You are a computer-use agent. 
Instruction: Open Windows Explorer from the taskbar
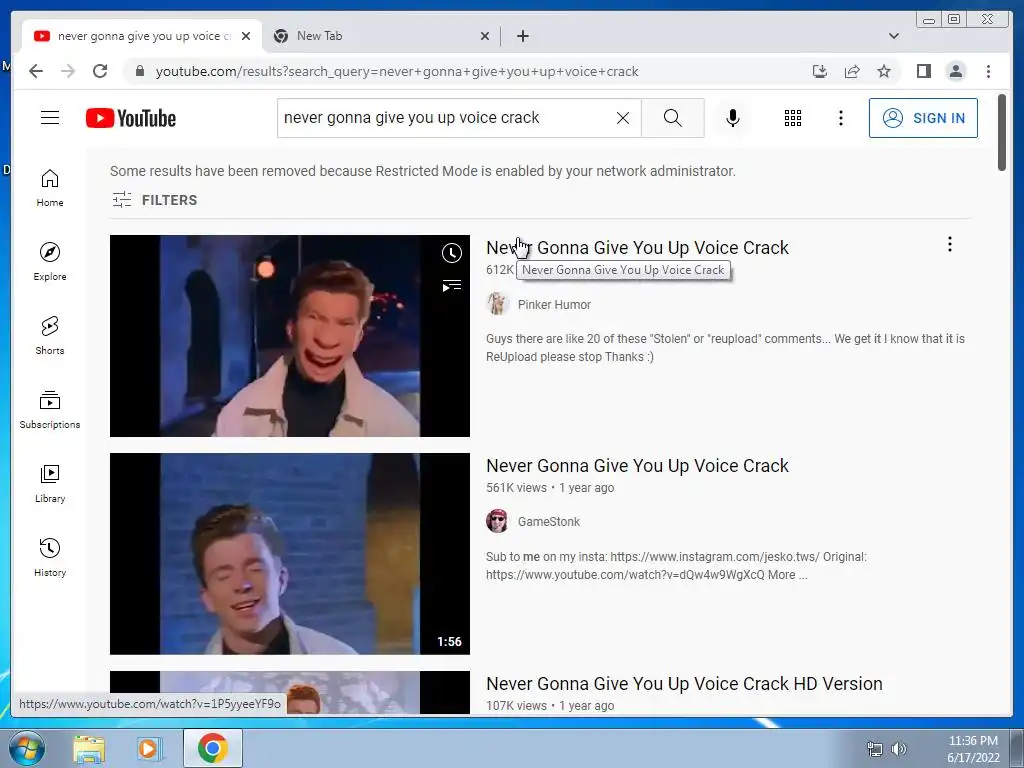point(89,748)
